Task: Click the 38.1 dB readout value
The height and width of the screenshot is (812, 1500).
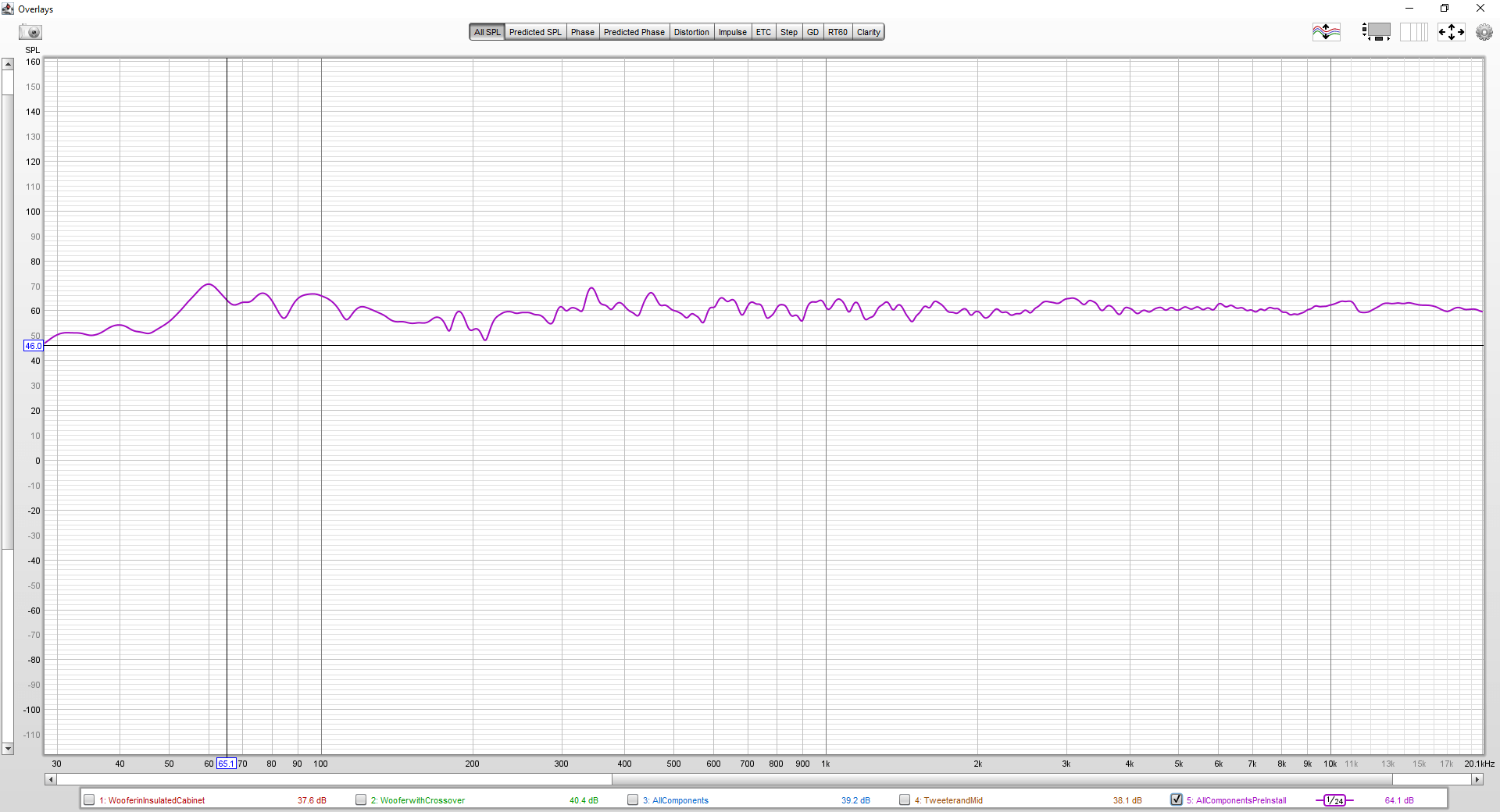Action: click(x=1127, y=800)
